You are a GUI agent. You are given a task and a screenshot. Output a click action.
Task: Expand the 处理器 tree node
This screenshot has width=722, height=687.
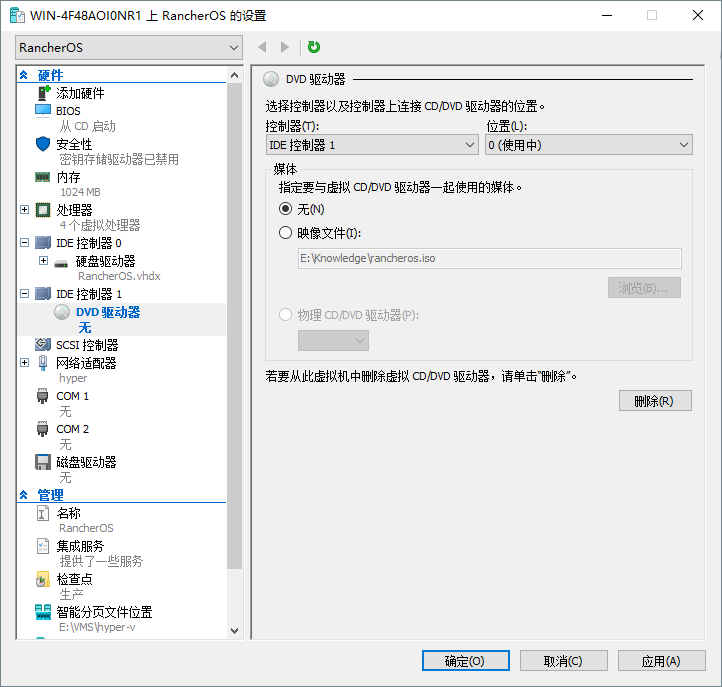25,210
